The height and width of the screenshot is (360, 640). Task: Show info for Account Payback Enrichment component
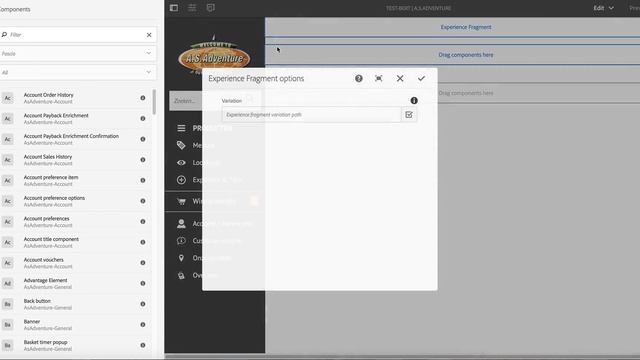click(x=143, y=118)
